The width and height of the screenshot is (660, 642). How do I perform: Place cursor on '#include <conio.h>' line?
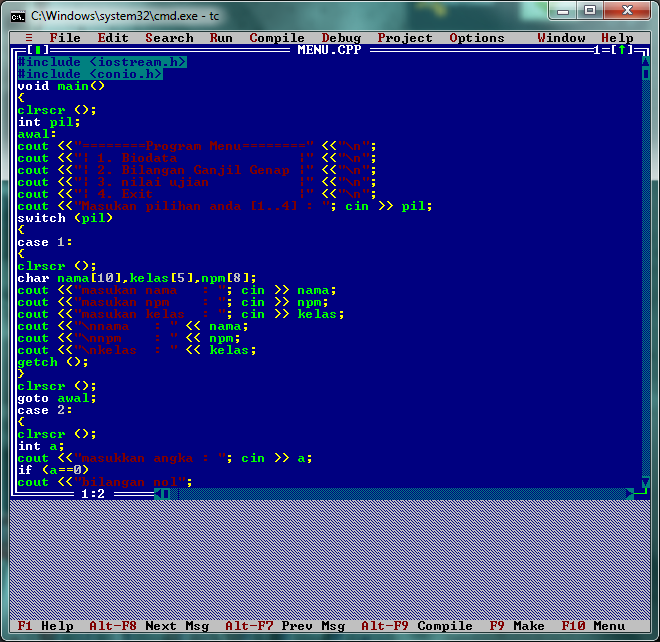[90, 74]
